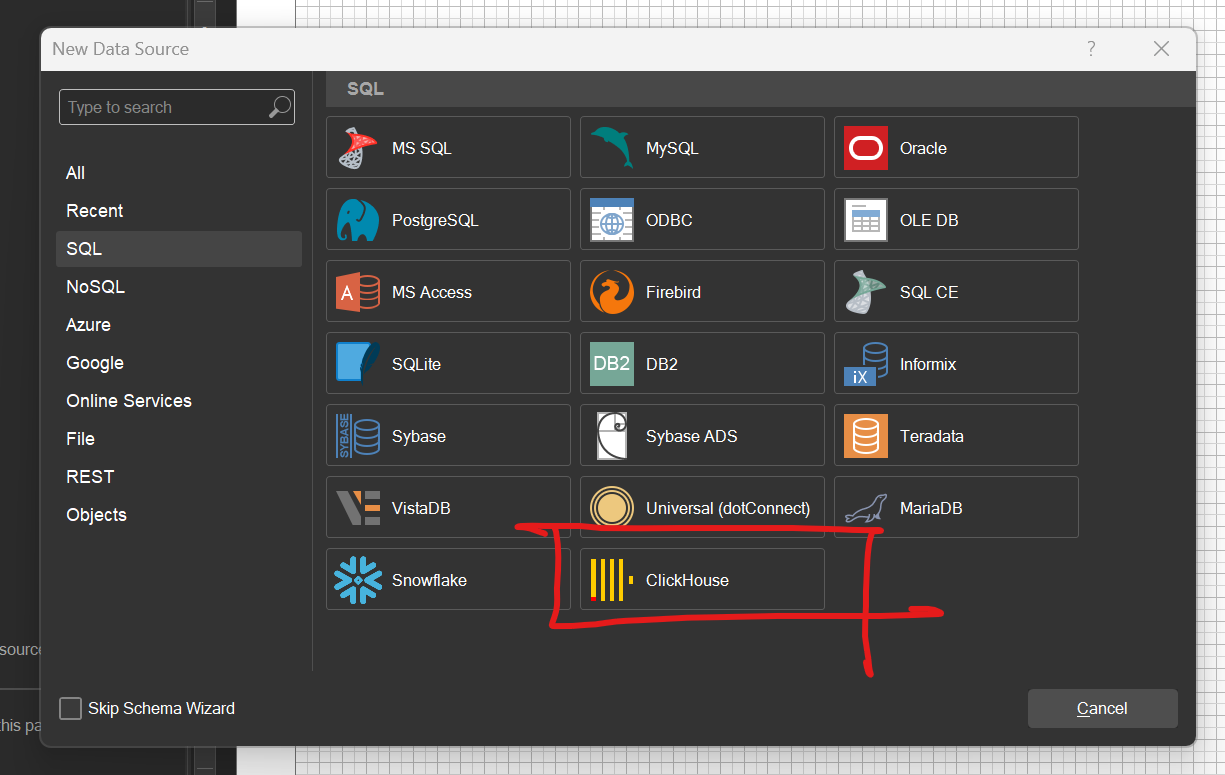Viewport: 1225px width, 775px height.
Task: Switch to the Azure category
Action: pos(86,324)
